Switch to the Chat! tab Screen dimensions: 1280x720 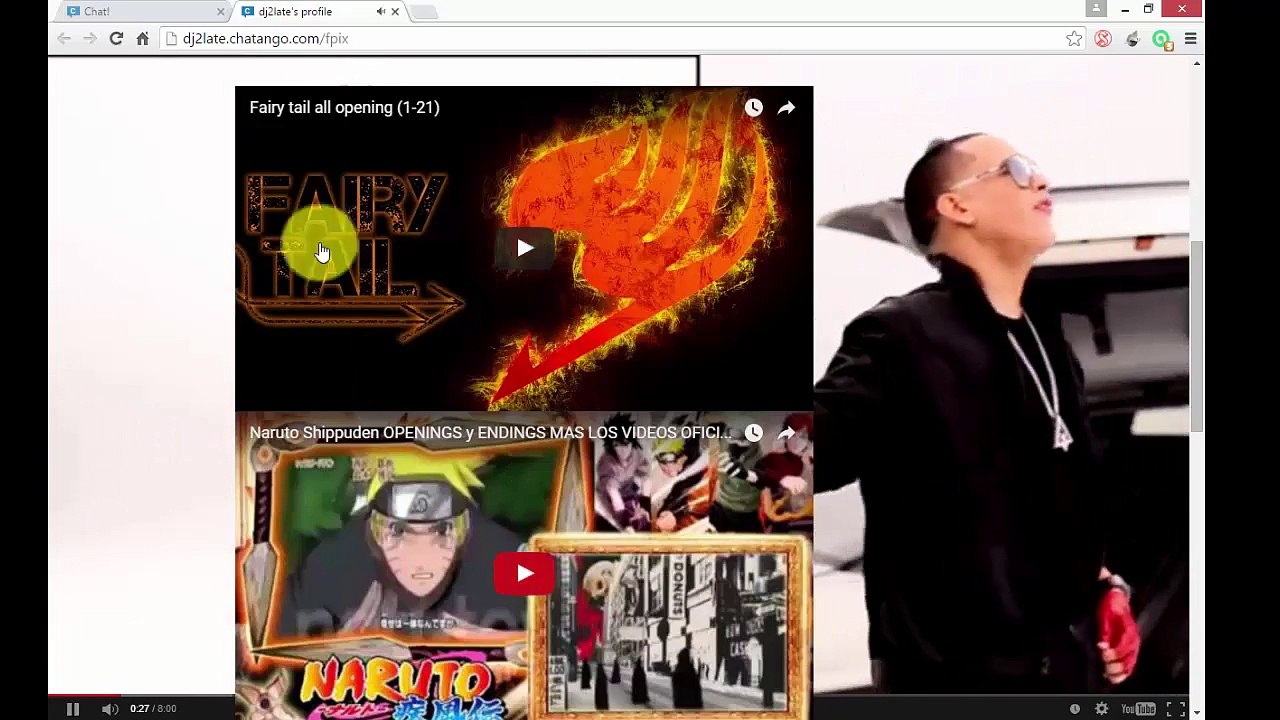(x=143, y=11)
